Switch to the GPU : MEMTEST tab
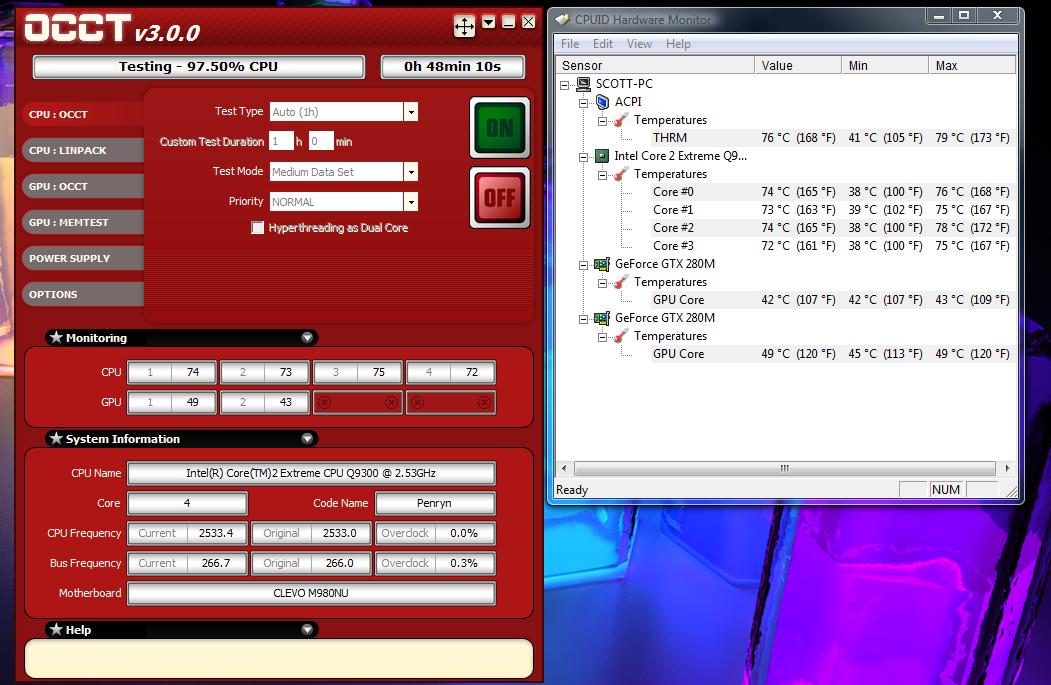 [83, 223]
